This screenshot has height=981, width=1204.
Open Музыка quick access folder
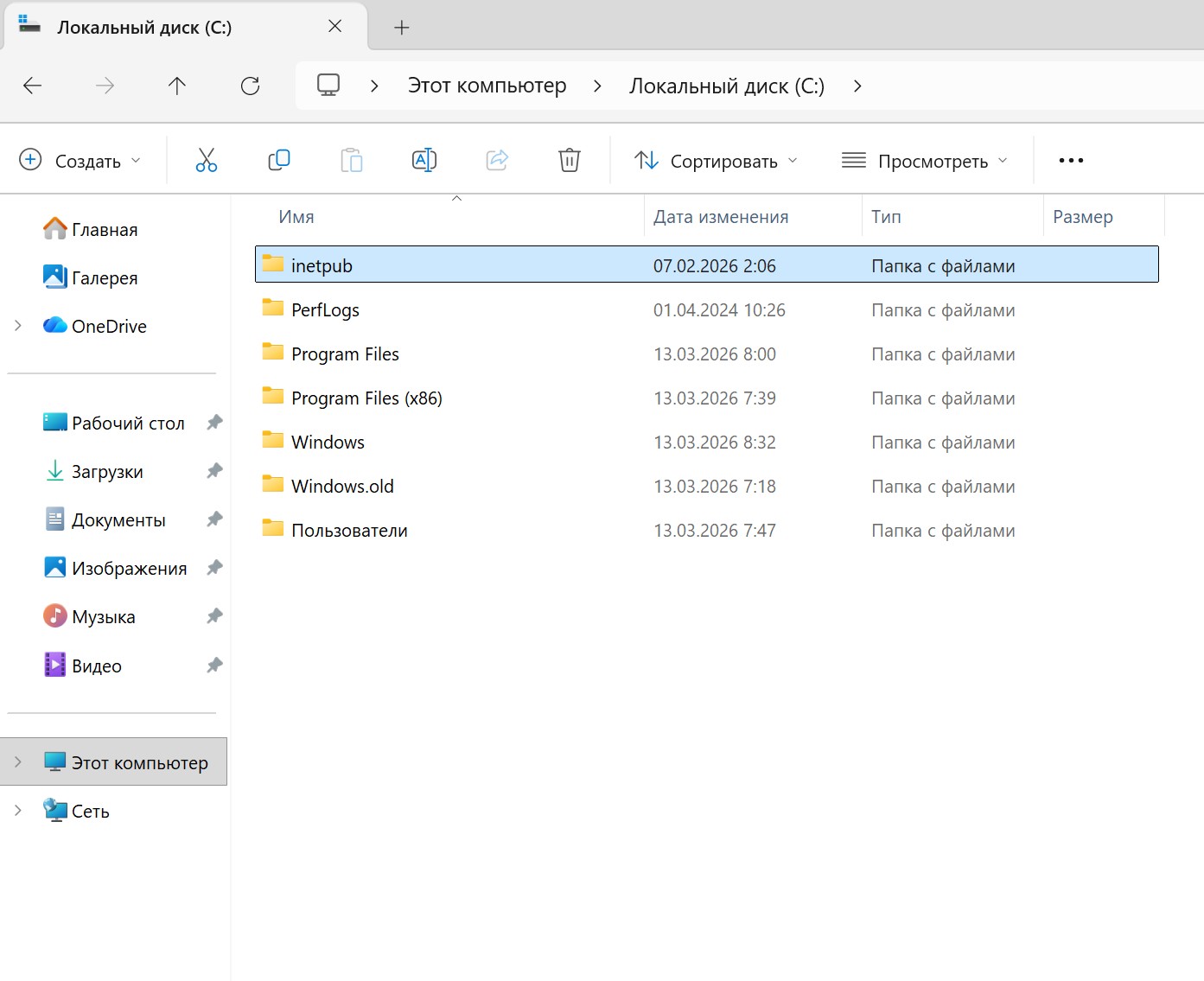[x=89, y=616]
